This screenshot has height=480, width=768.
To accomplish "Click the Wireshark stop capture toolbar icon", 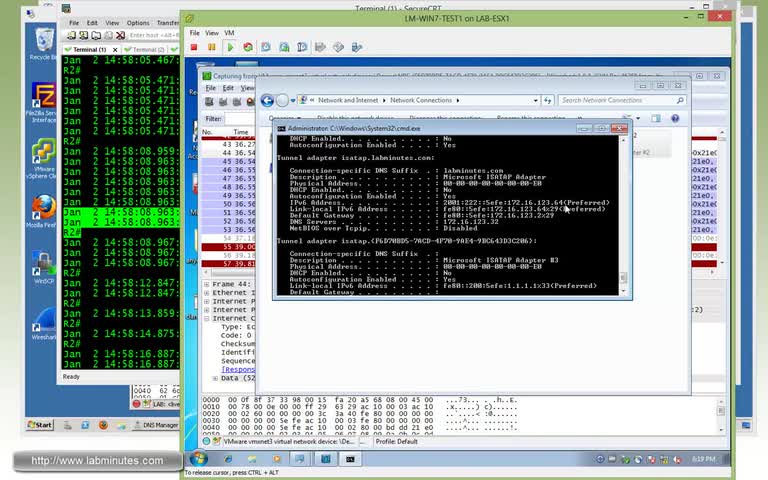I will (x=250, y=102).
